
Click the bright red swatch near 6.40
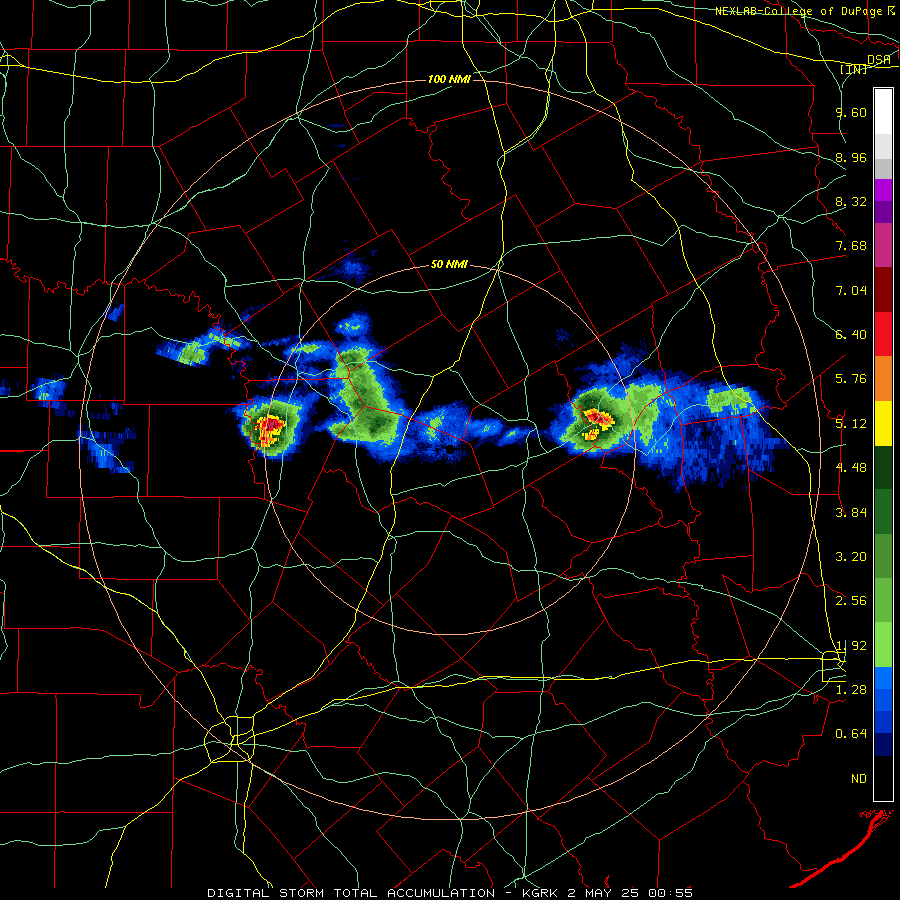coord(883,334)
